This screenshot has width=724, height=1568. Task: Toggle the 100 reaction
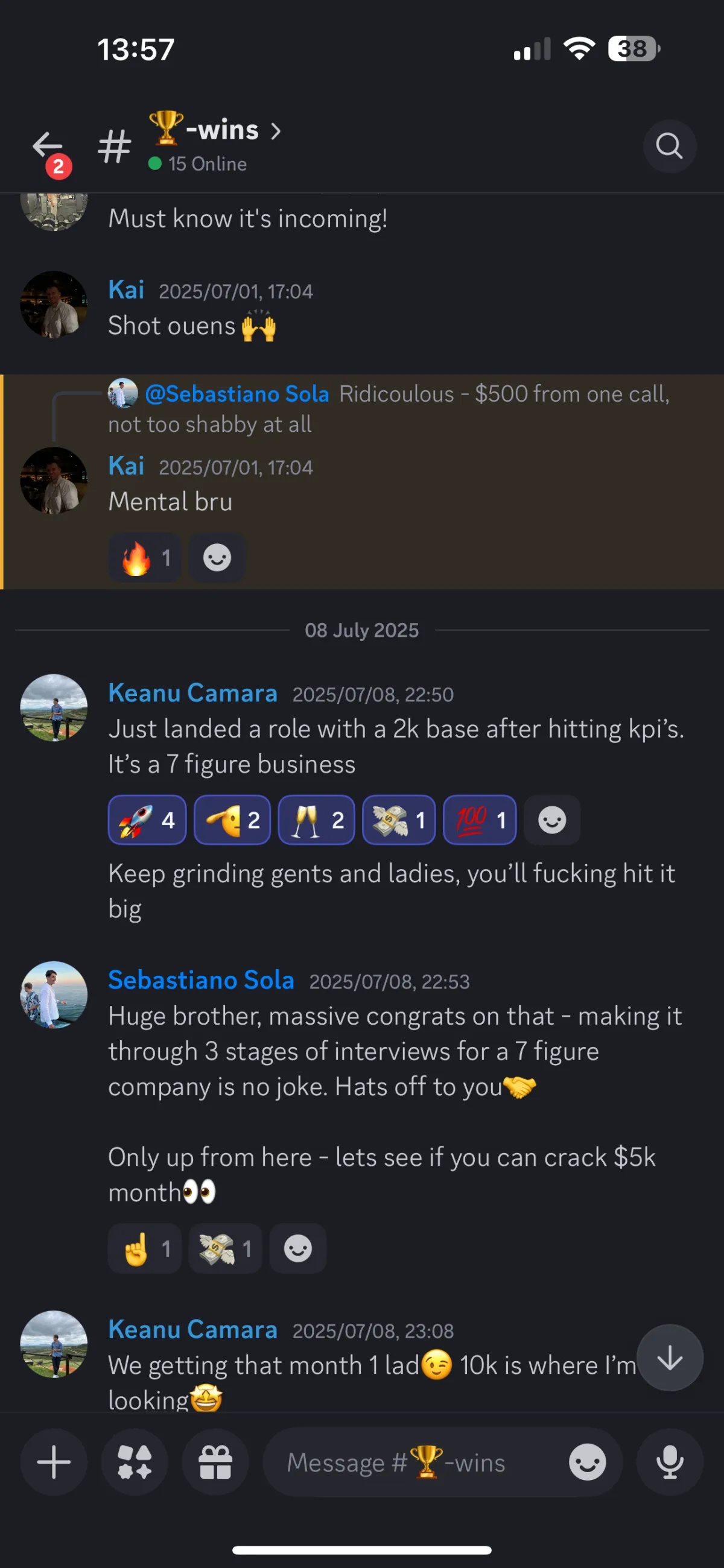479,820
